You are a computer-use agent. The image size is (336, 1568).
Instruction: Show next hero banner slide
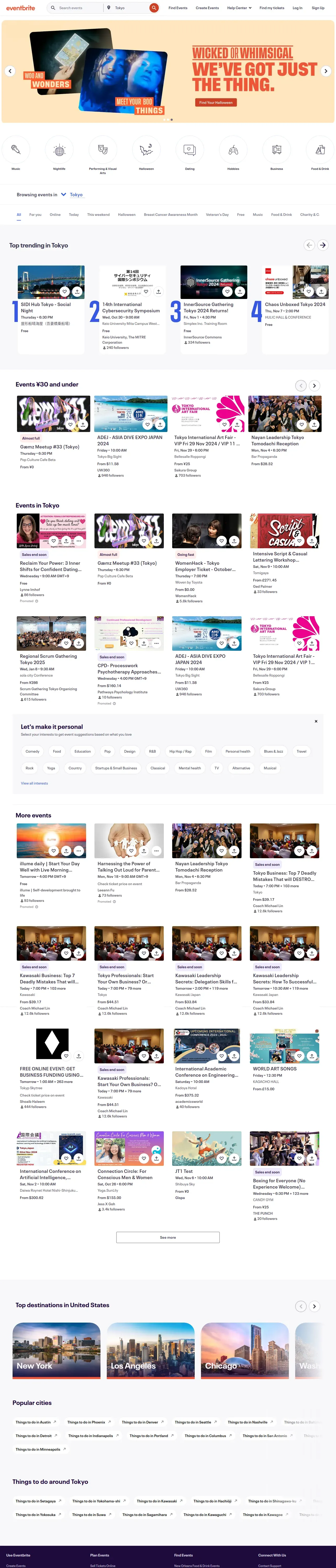coord(326,71)
